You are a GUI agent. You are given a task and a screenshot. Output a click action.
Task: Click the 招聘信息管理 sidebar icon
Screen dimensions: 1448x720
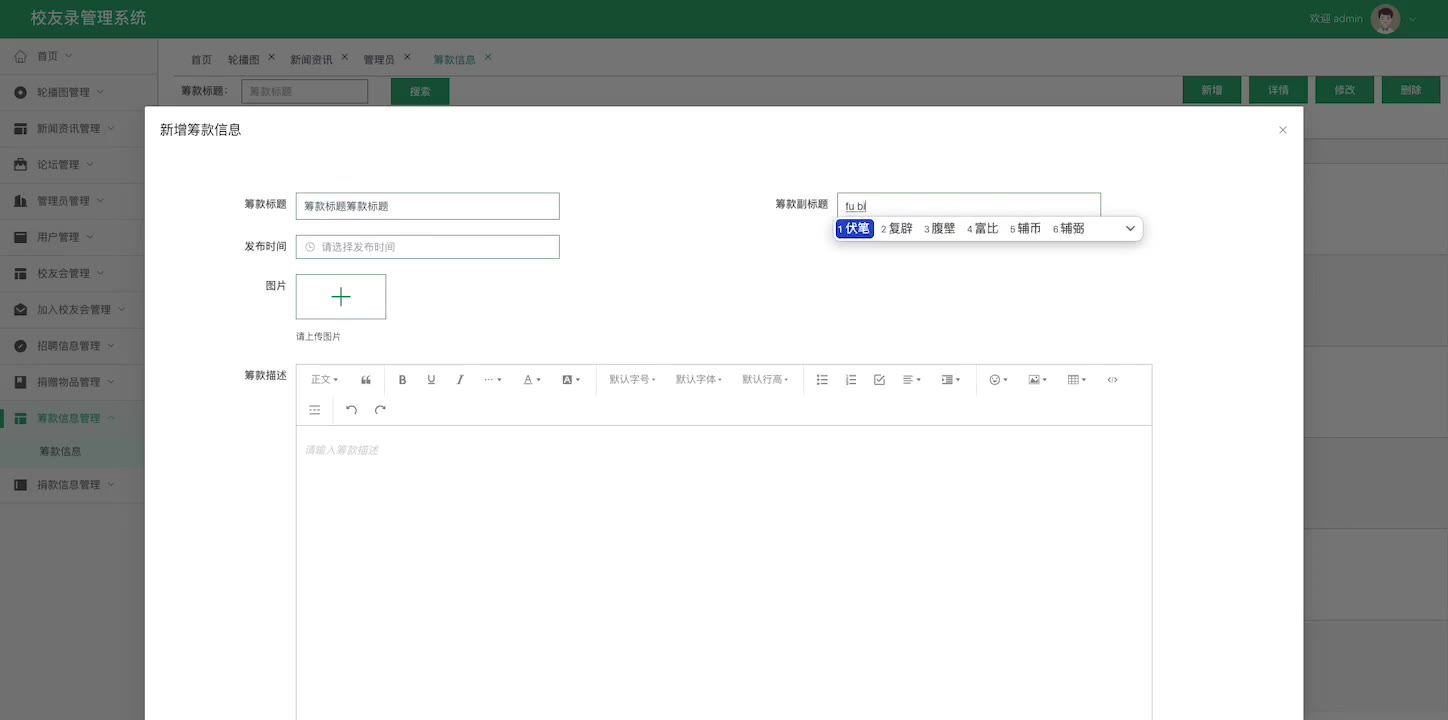point(21,346)
